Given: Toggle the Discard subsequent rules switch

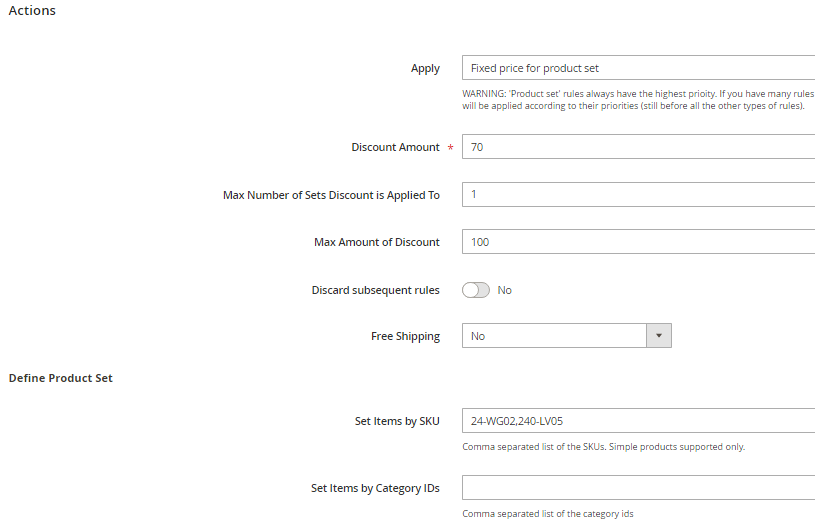Looking at the screenshot, I should pyautogui.click(x=476, y=290).
